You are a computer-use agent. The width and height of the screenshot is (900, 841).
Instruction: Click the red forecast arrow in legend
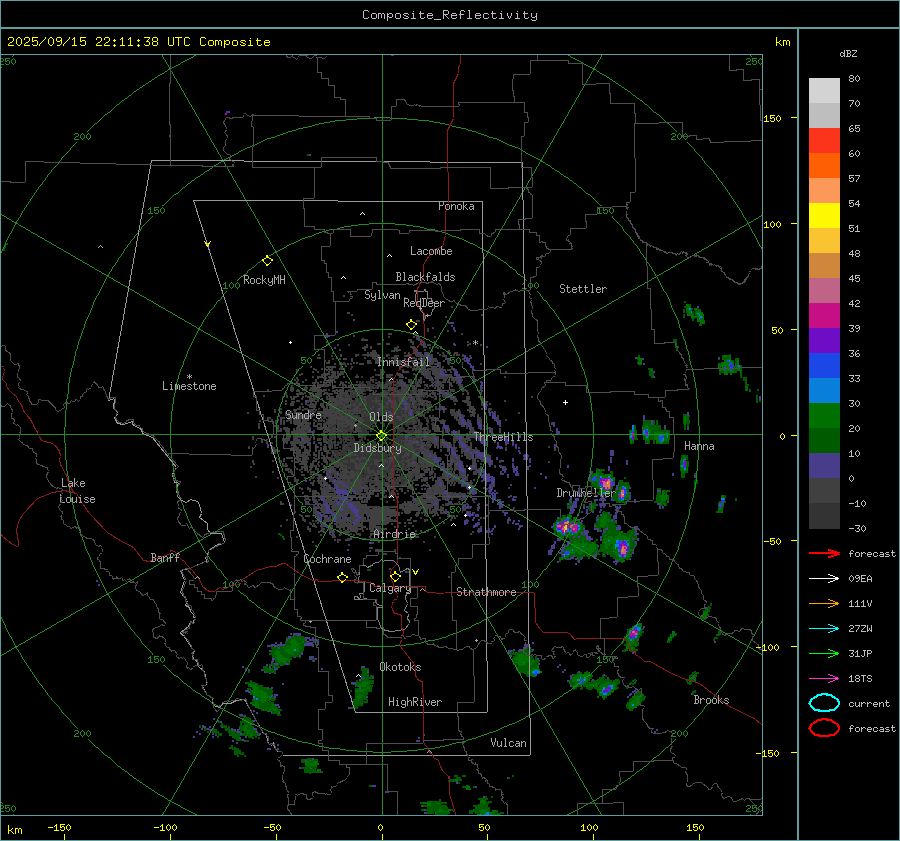point(824,553)
